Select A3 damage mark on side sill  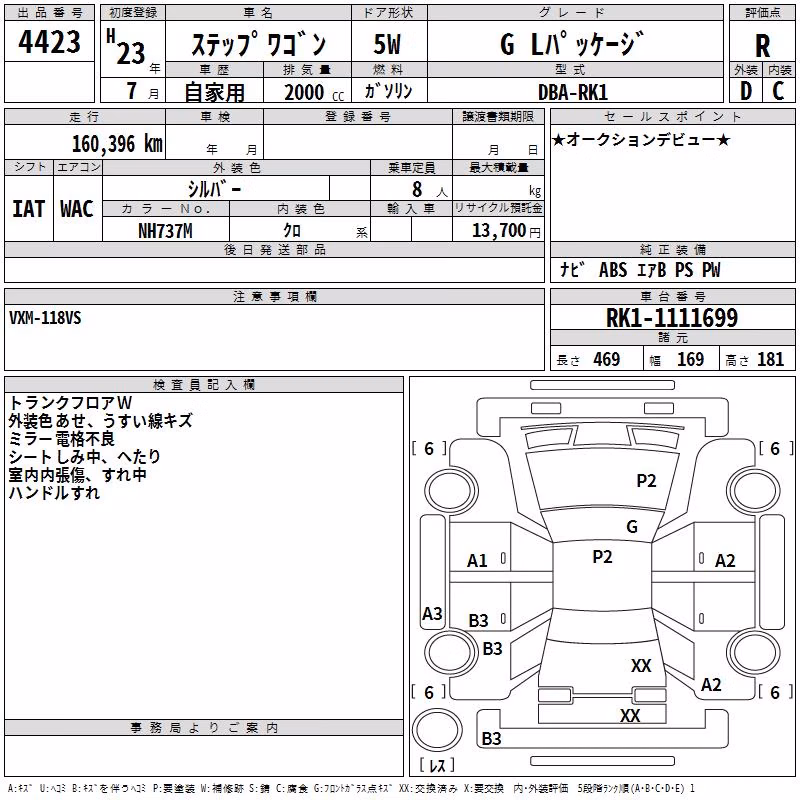pos(432,613)
